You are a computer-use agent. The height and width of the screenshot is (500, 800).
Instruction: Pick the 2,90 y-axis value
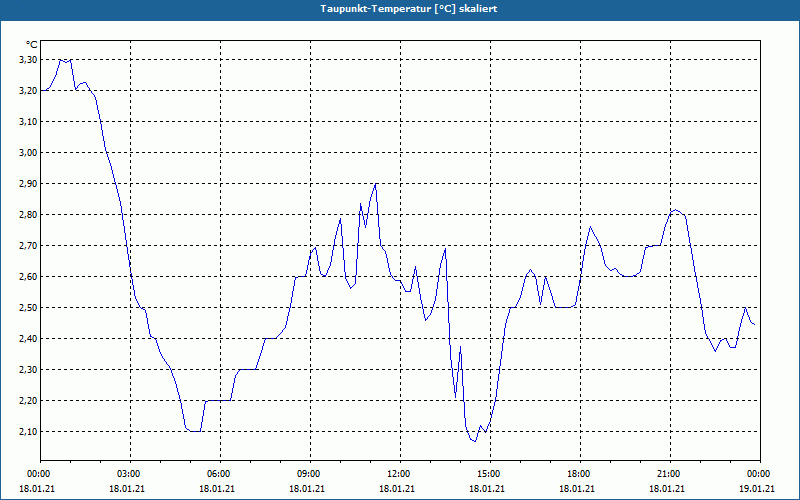[28, 184]
